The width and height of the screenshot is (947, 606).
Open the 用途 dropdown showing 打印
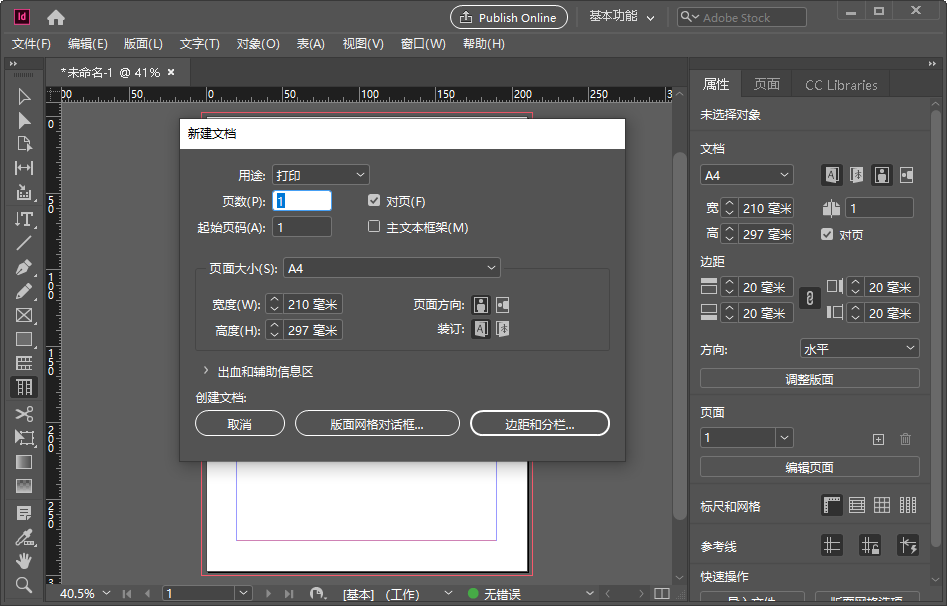tap(320, 174)
